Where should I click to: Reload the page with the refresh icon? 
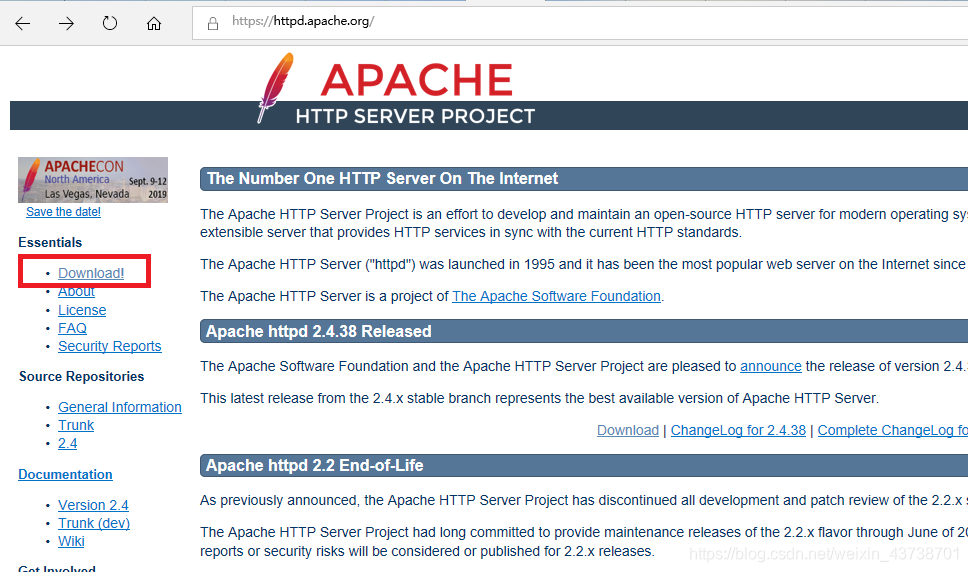click(110, 23)
